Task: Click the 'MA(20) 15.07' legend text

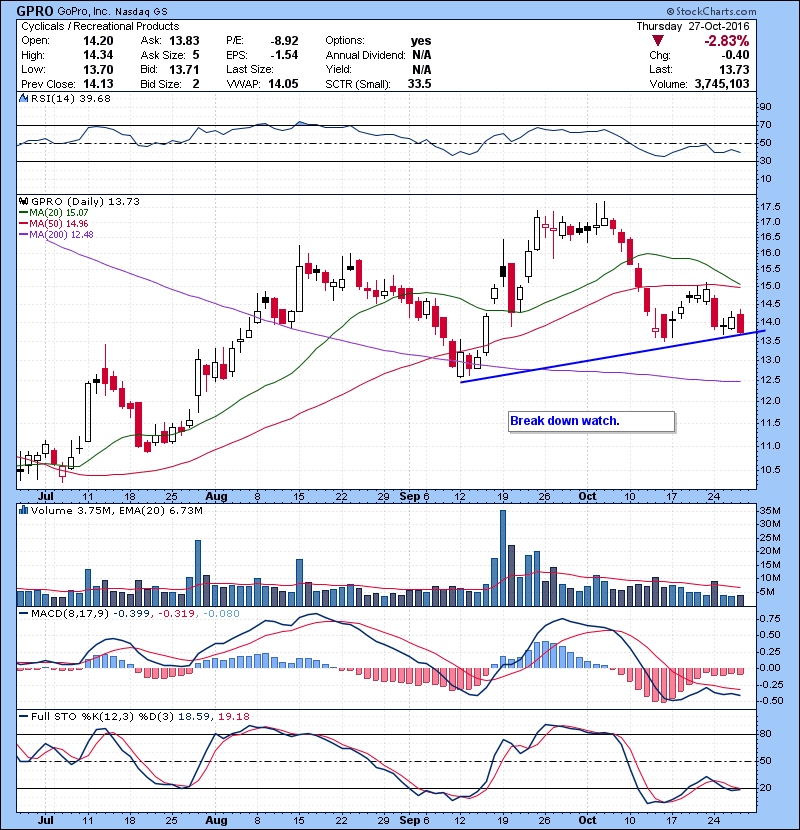Action: point(59,213)
